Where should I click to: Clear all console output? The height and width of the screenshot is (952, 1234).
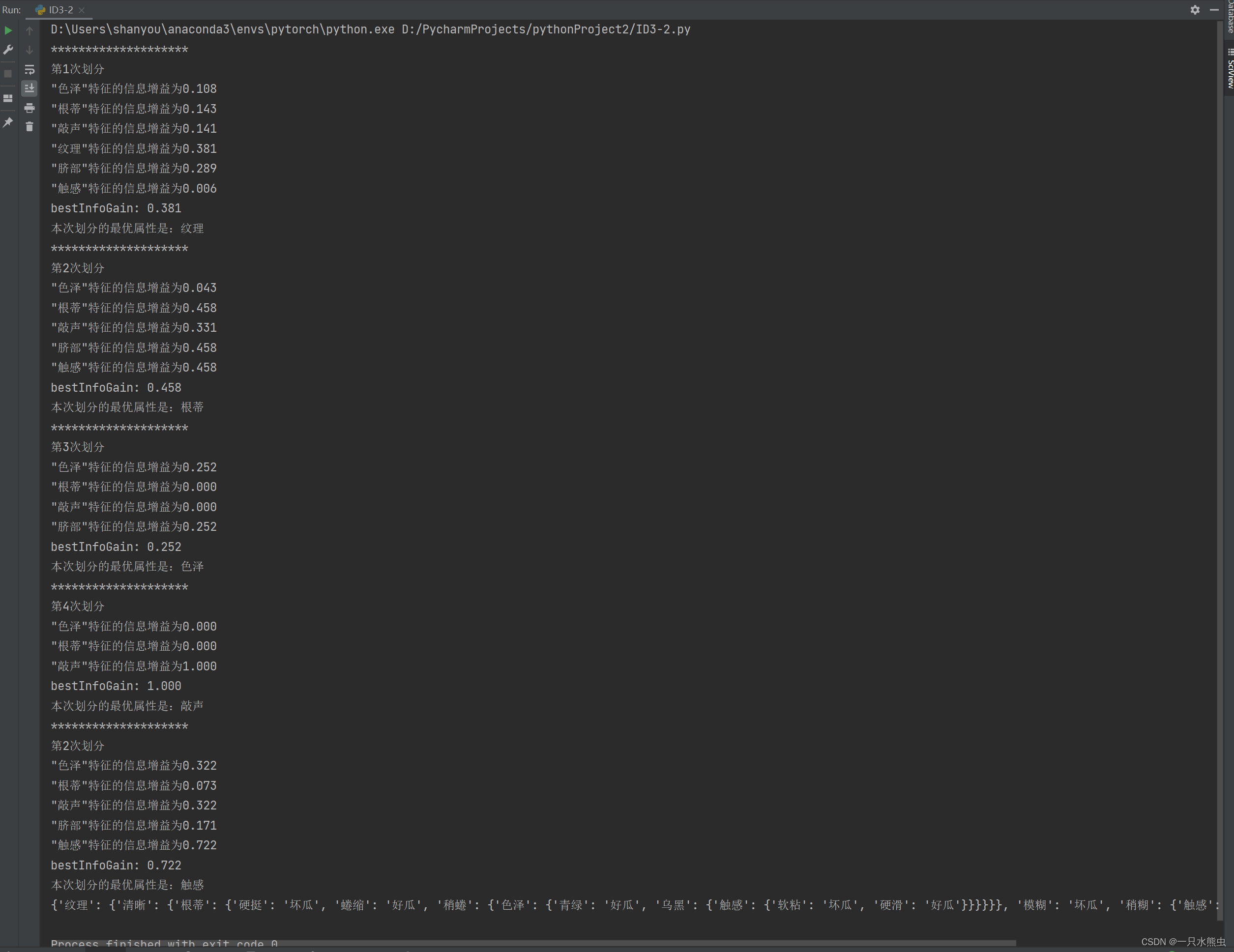[x=29, y=127]
